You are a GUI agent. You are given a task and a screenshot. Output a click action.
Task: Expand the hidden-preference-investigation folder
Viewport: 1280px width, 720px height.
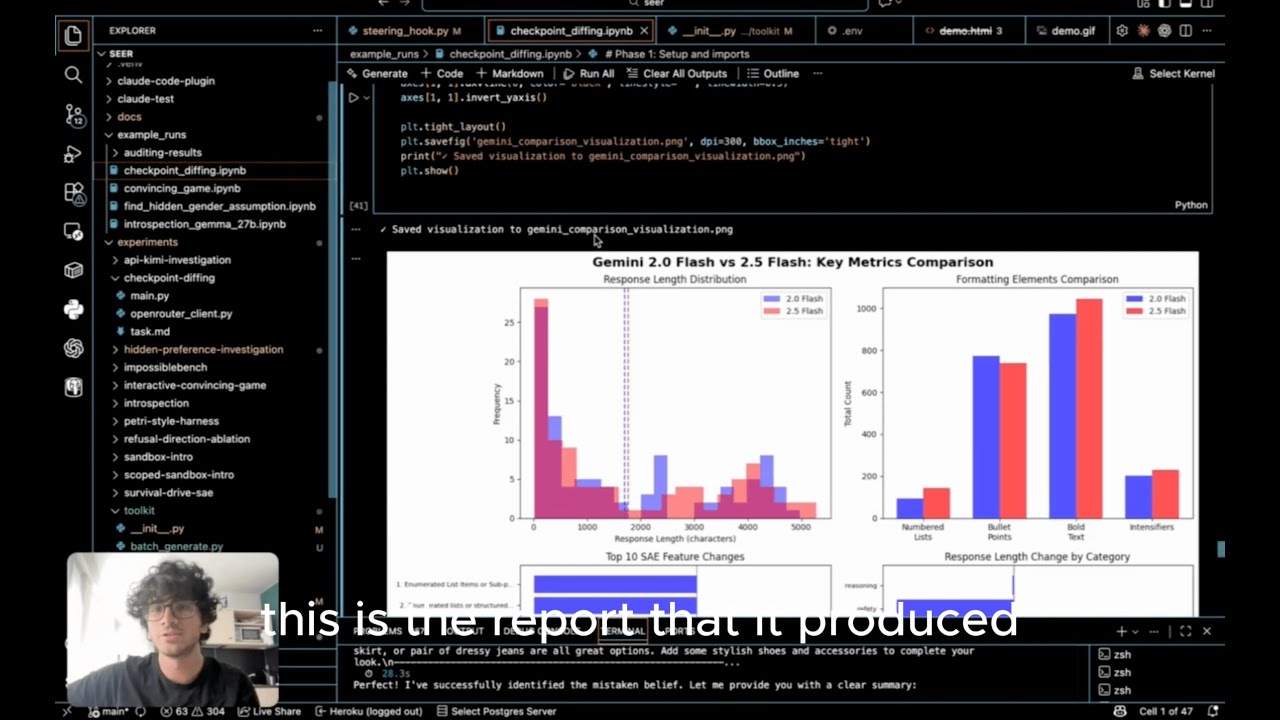[x=203, y=350]
